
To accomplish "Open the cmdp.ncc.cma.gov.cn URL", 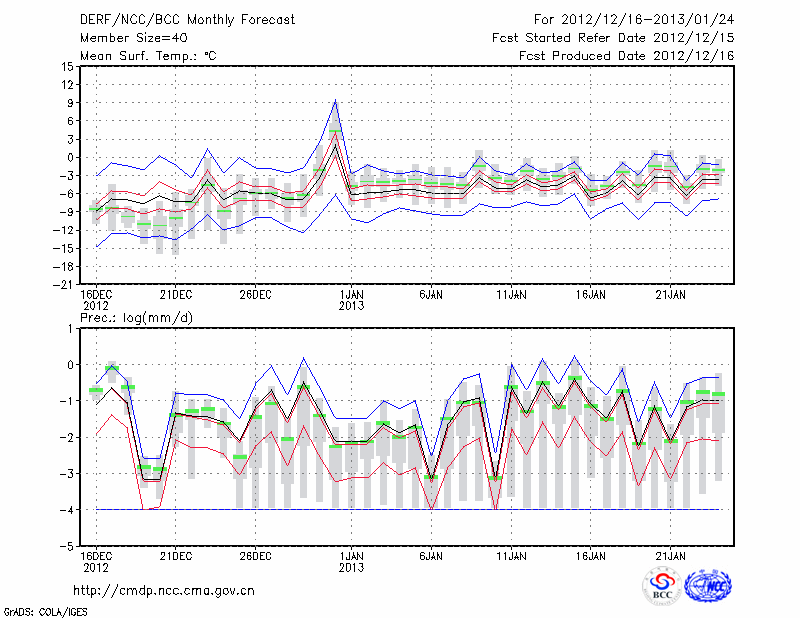I will coord(165,591).
